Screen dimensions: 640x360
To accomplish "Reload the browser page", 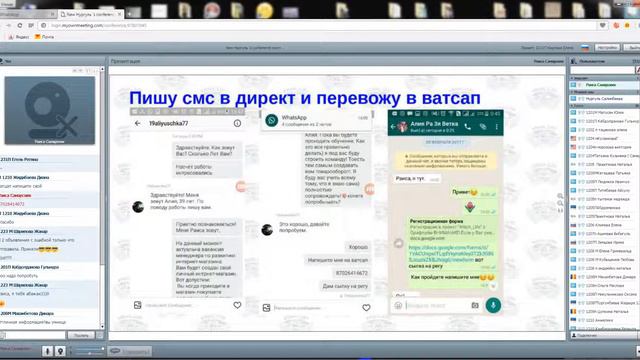I will click(20, 25).
